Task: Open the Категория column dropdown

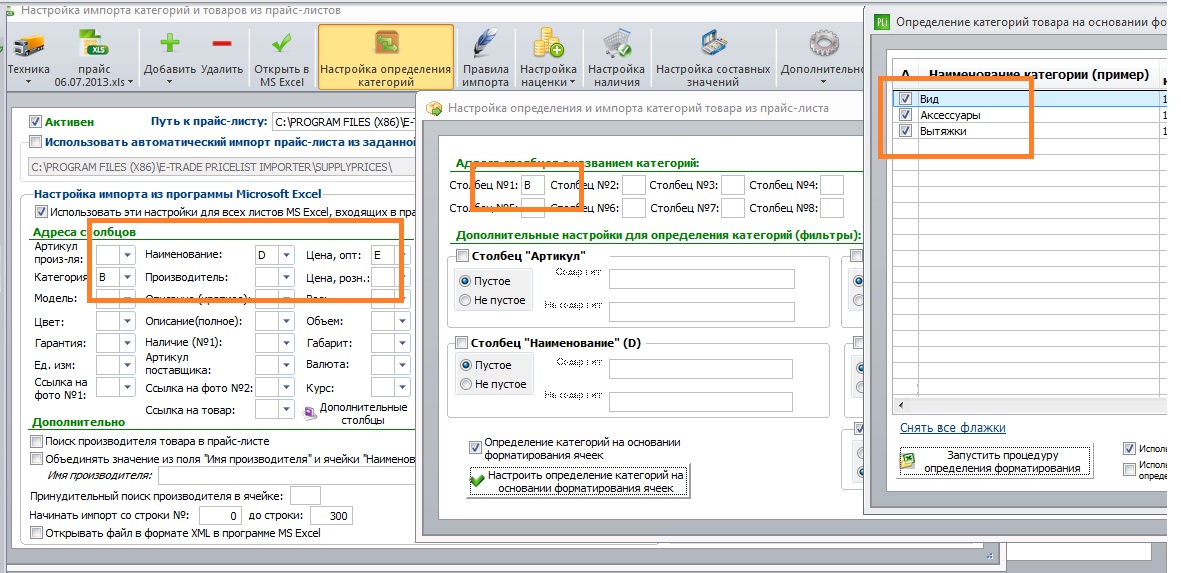Action: pyautogui.click(x=127, y=277)
